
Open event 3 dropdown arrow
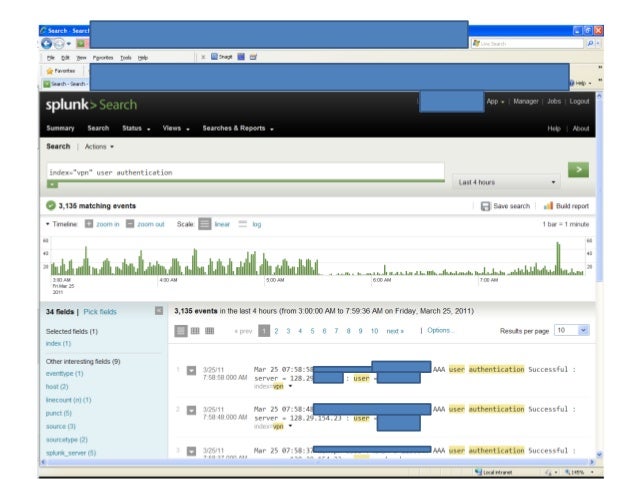(191, 451)
